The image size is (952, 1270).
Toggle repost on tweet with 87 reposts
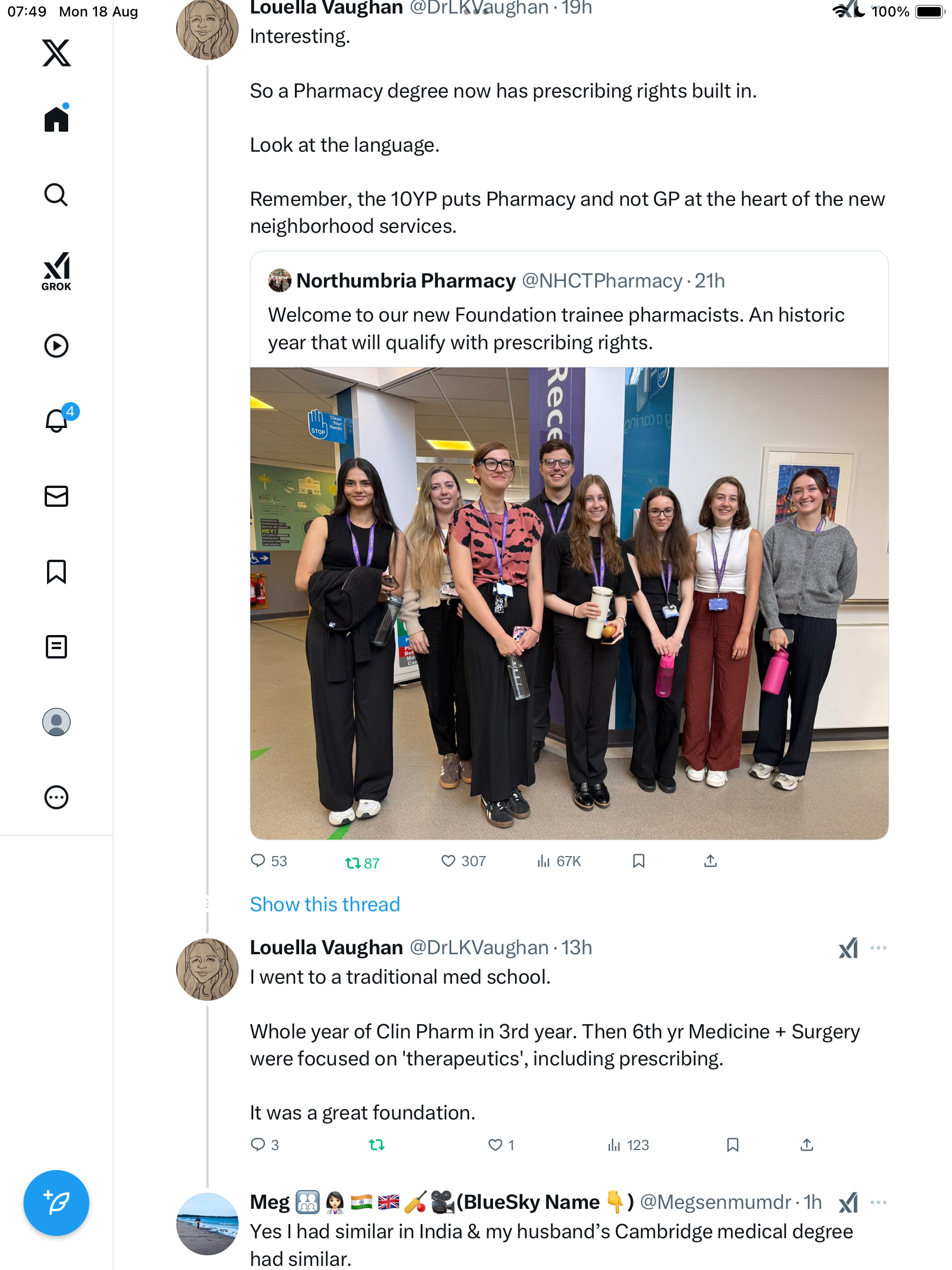353,863
